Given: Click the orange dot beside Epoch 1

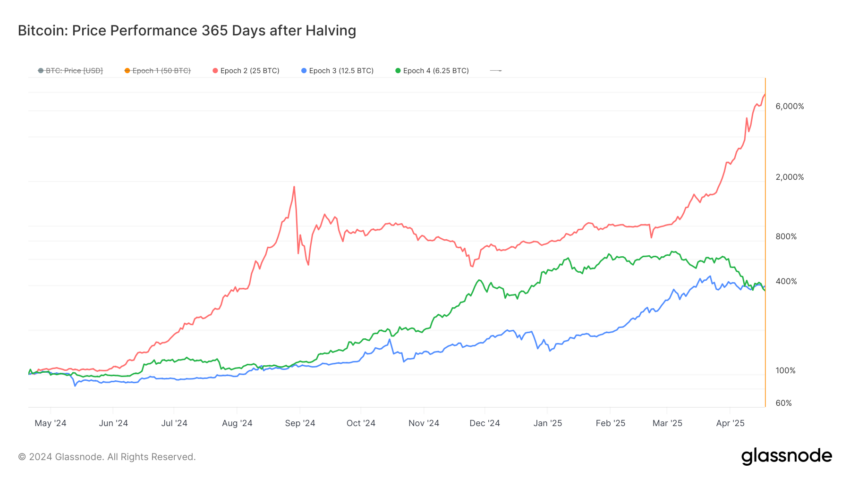Looking at the screenshot, I should point(127,70).
